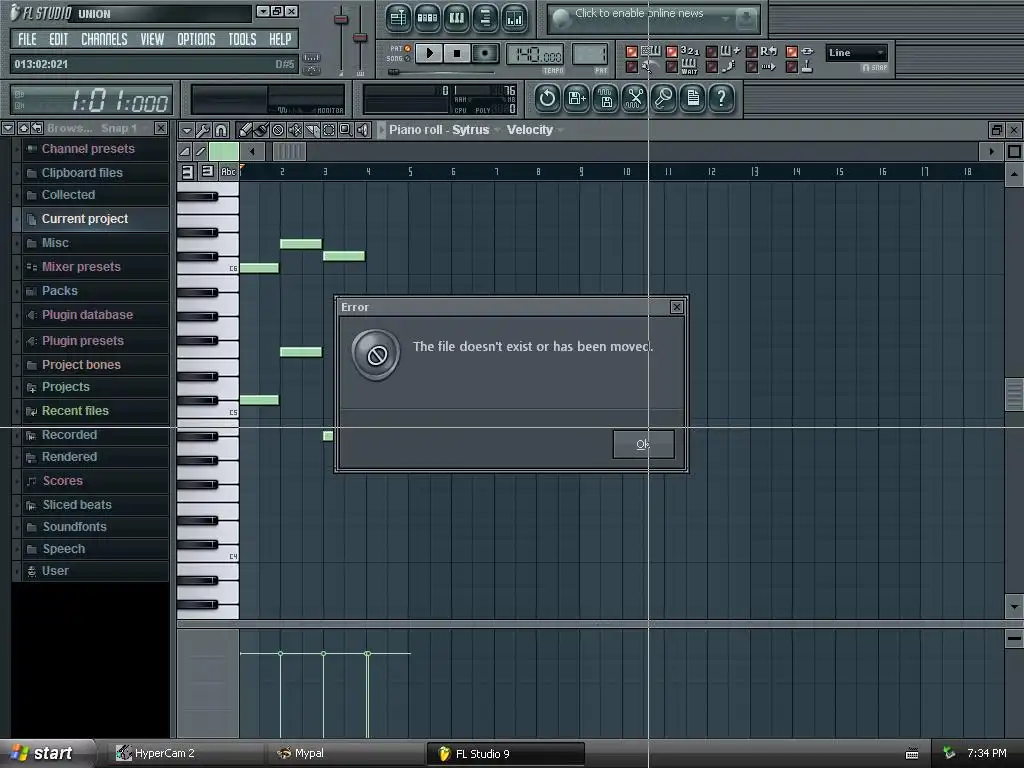
Task: Select the Mute tool in piano roll
Action: 295,130
